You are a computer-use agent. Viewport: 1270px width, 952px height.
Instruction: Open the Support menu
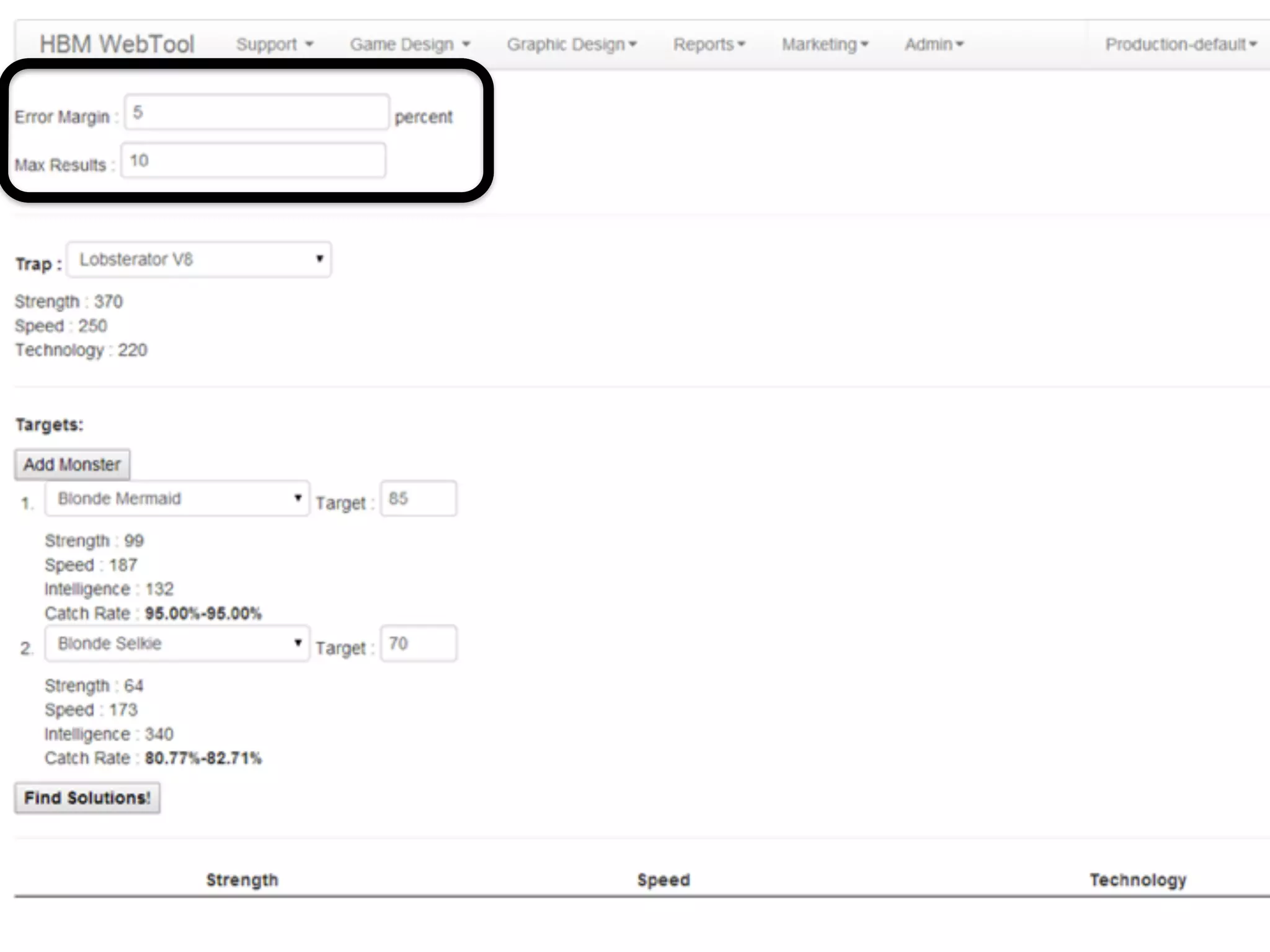(274, 45)
